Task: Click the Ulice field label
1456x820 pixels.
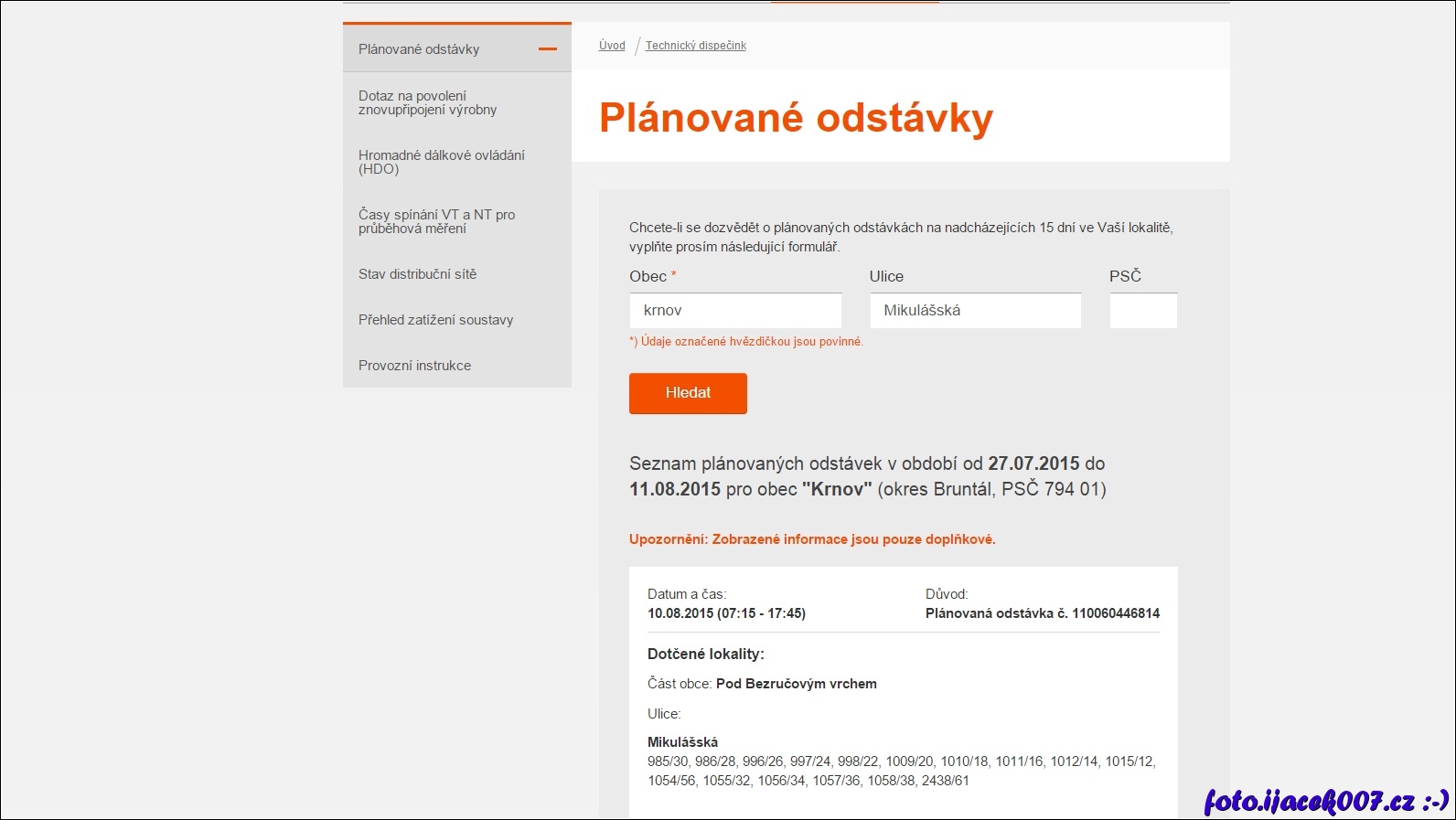Action: click(x=886, y=276)
